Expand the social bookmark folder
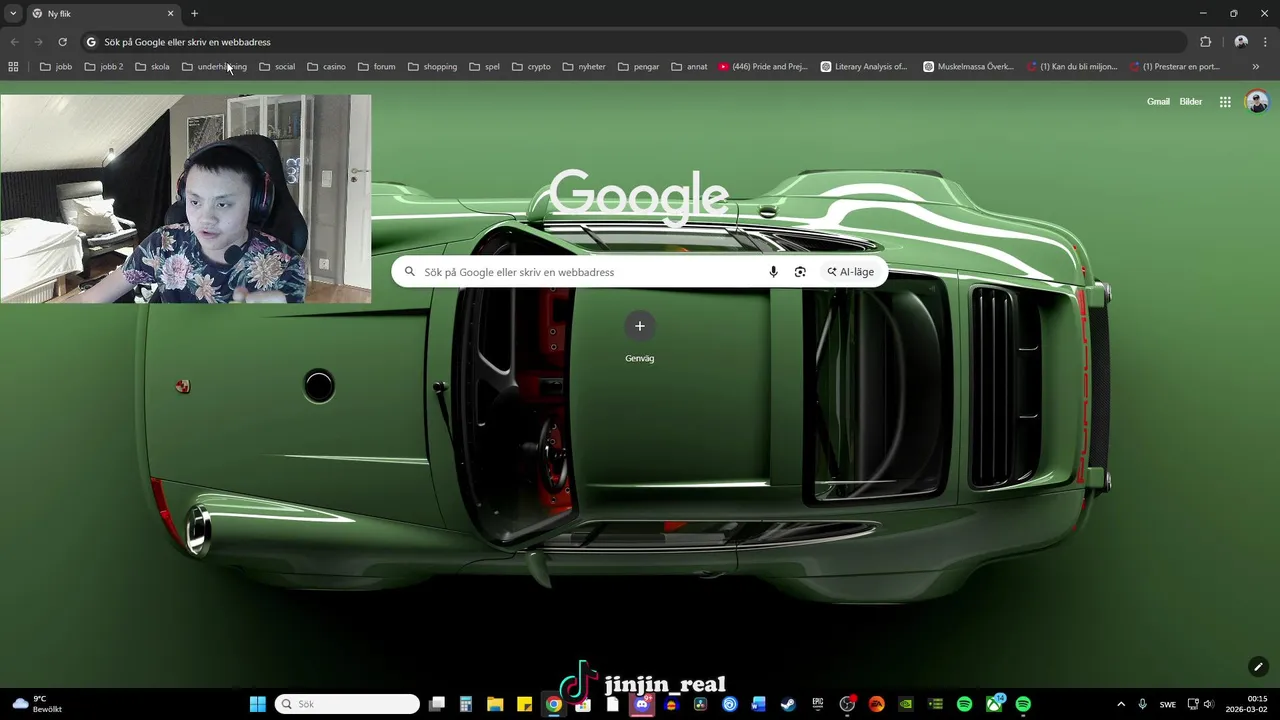This screenshot has height=720, width=1280. (277, 67)
